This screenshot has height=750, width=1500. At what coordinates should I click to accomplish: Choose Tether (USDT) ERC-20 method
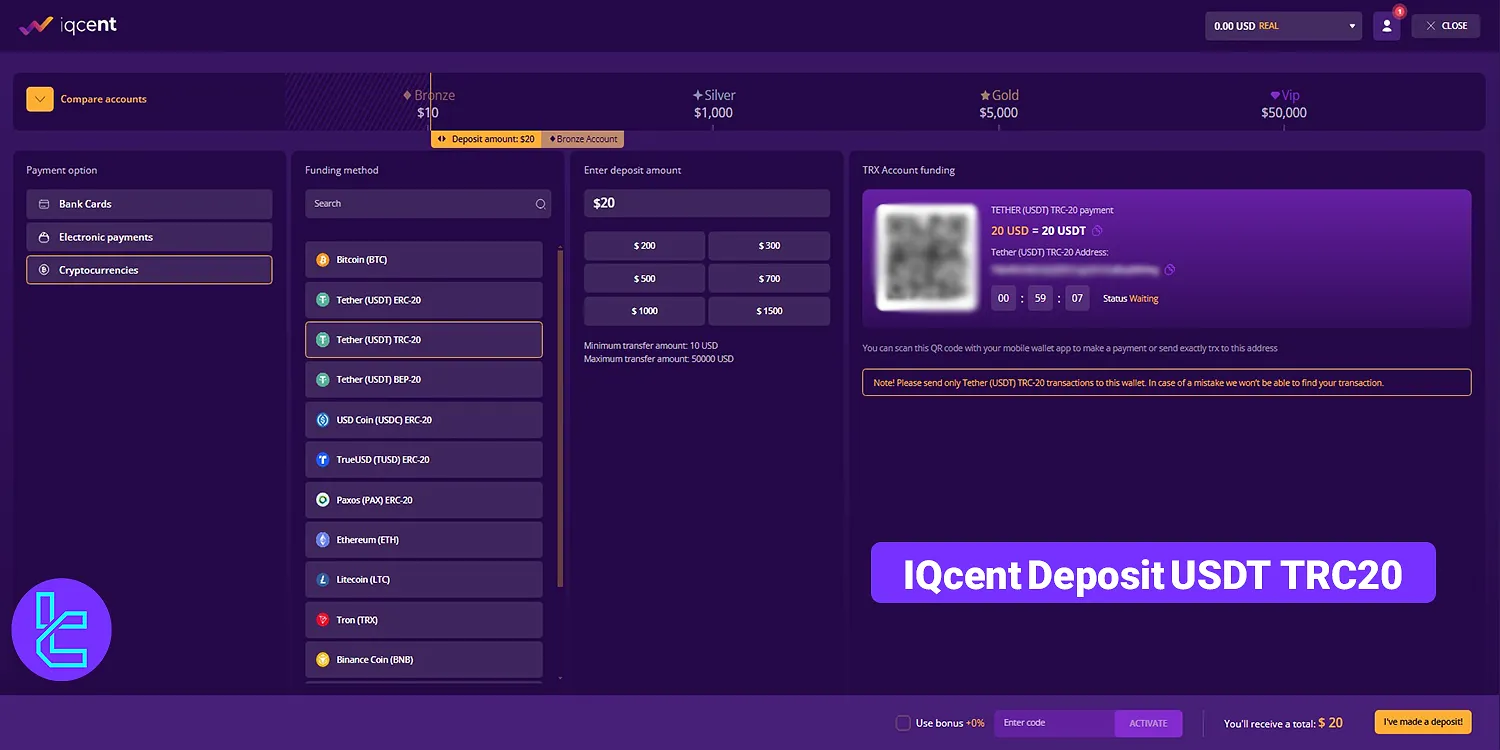[x=424, y=300]
